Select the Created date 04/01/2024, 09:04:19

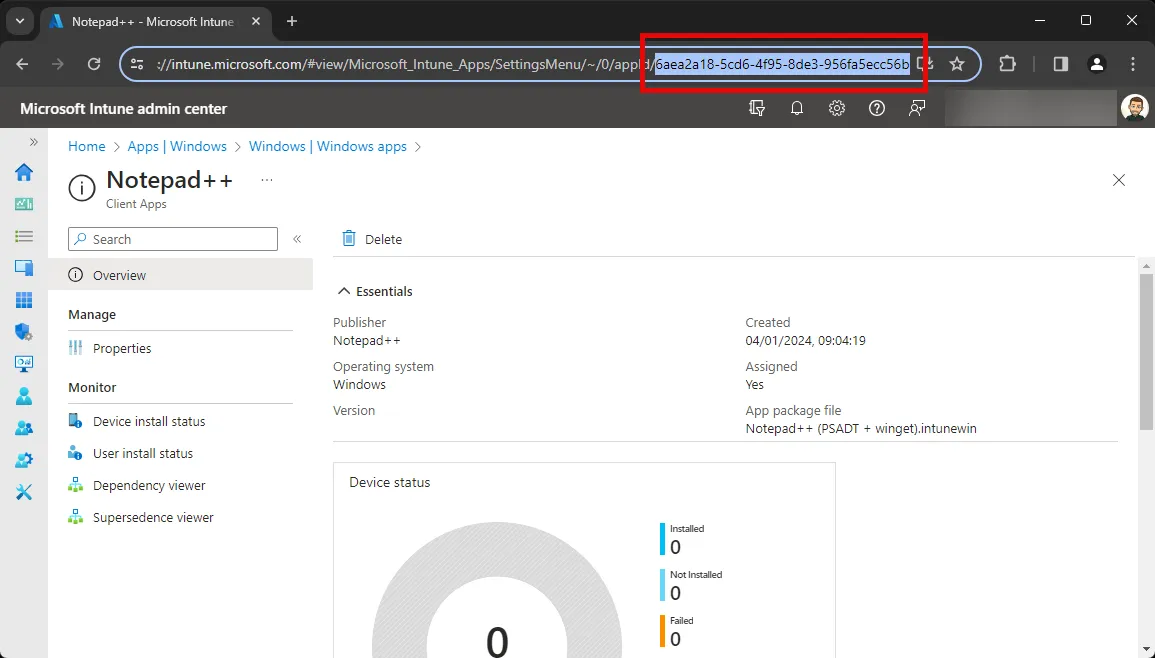tap(805, 340)
